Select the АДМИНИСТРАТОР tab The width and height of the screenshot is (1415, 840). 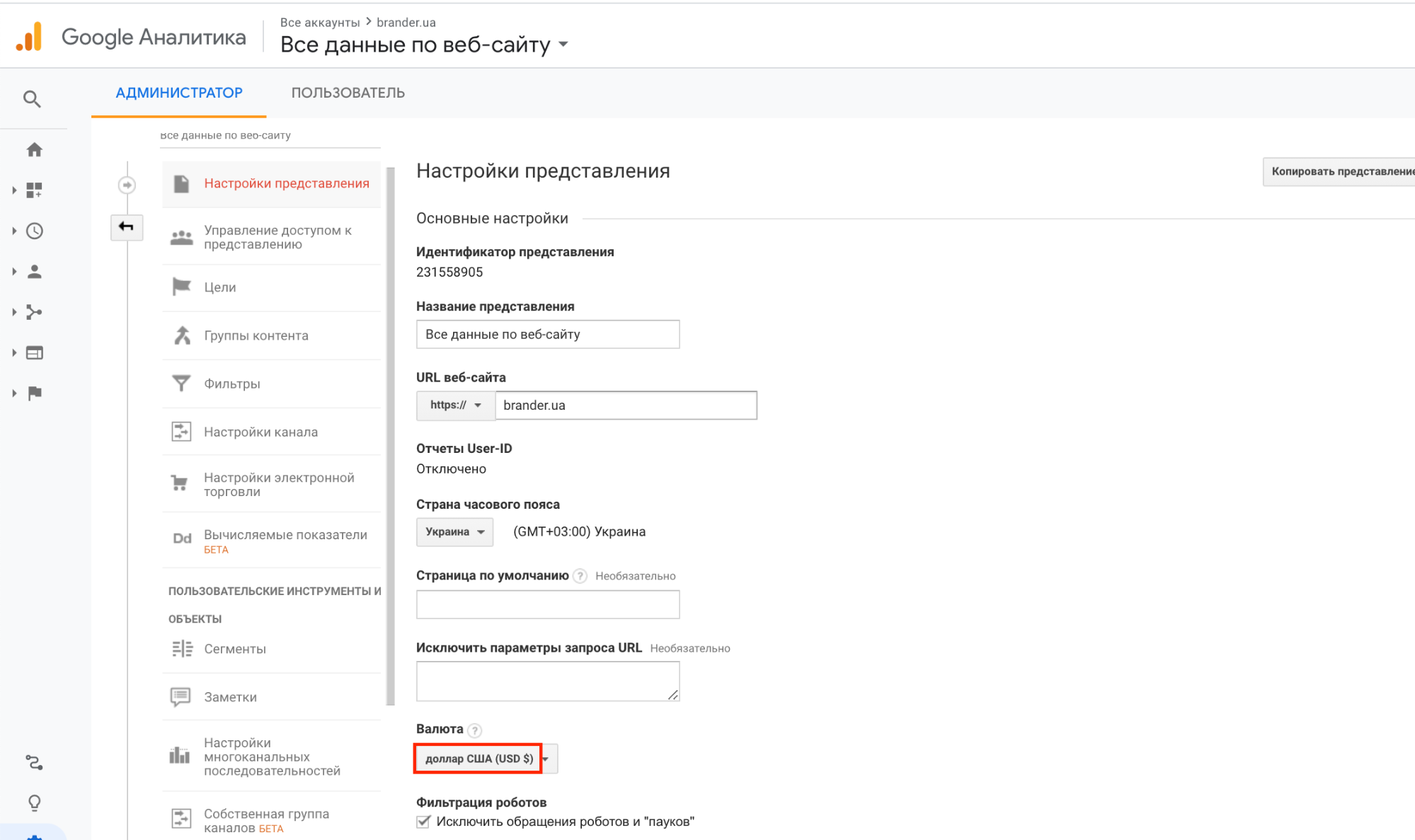tap(179, 93)
